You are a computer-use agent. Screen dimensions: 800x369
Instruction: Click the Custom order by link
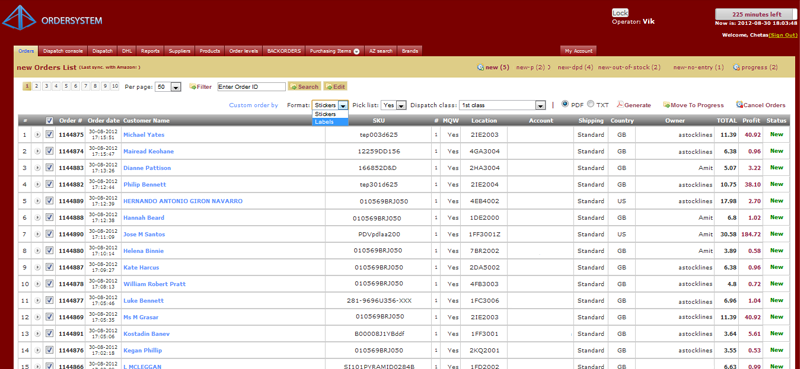pos(254,105)
